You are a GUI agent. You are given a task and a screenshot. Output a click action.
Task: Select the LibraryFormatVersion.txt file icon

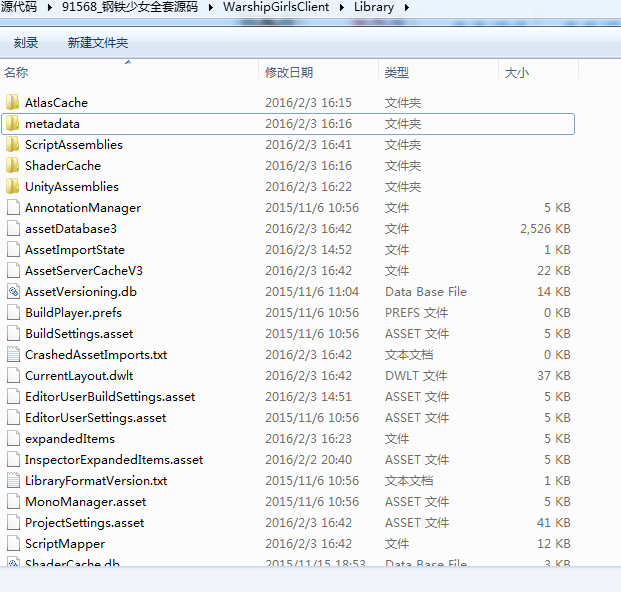(13, 481)
